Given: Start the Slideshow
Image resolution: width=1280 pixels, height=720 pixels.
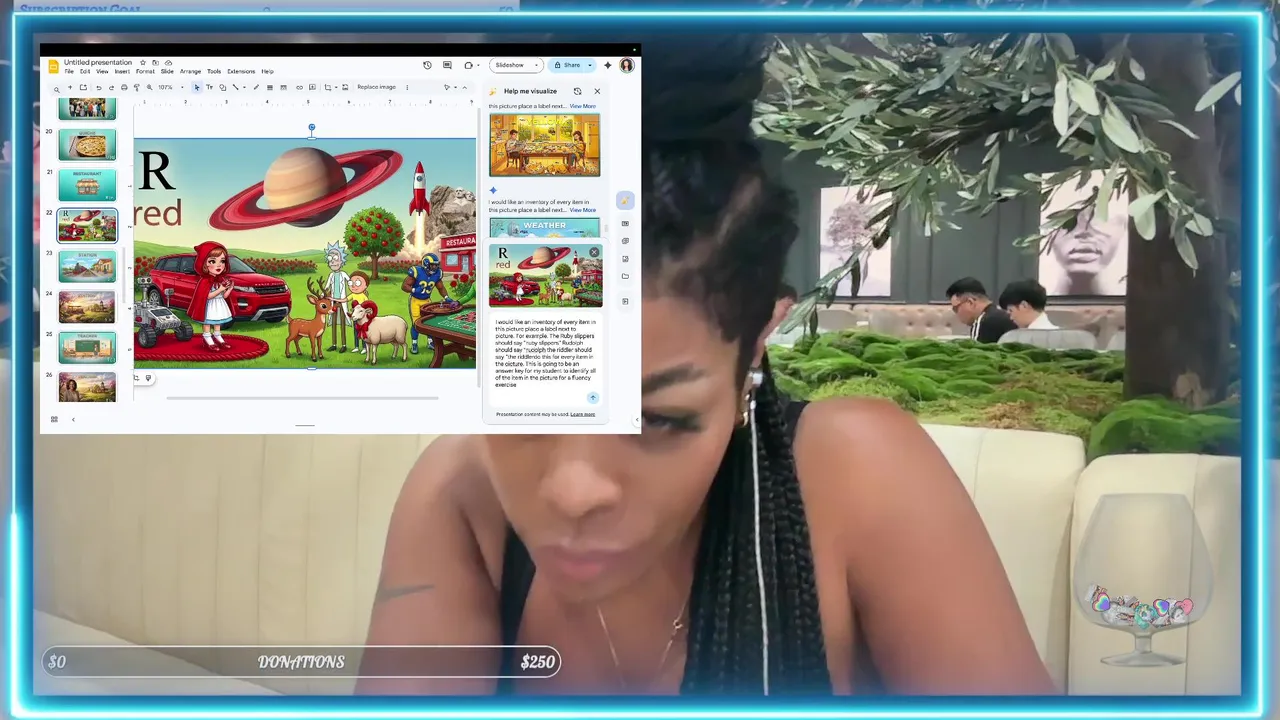Looking at the screenshot, I should click(510, 65).
